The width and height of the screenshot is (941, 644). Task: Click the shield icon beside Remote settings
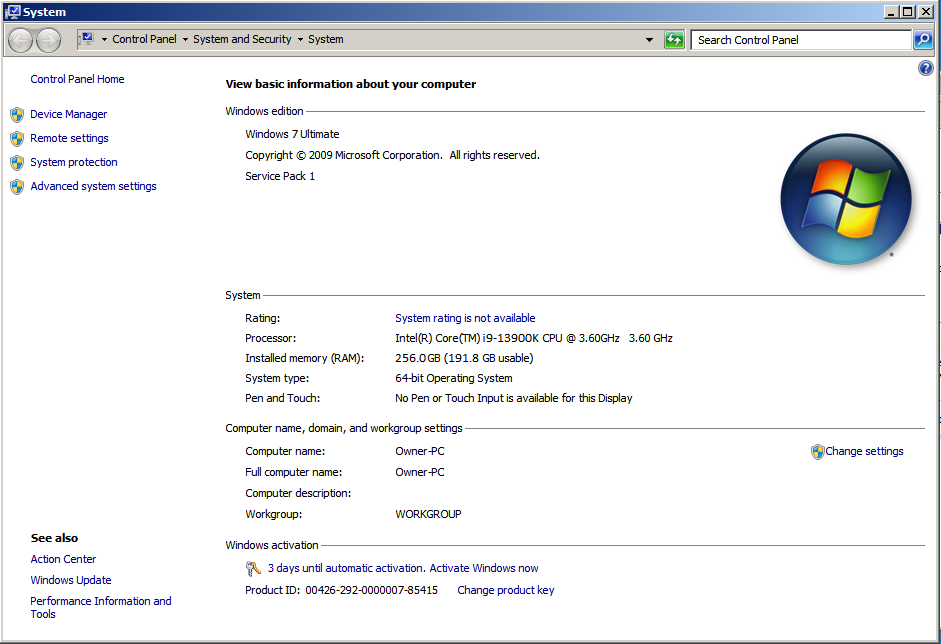coord(17,139)
